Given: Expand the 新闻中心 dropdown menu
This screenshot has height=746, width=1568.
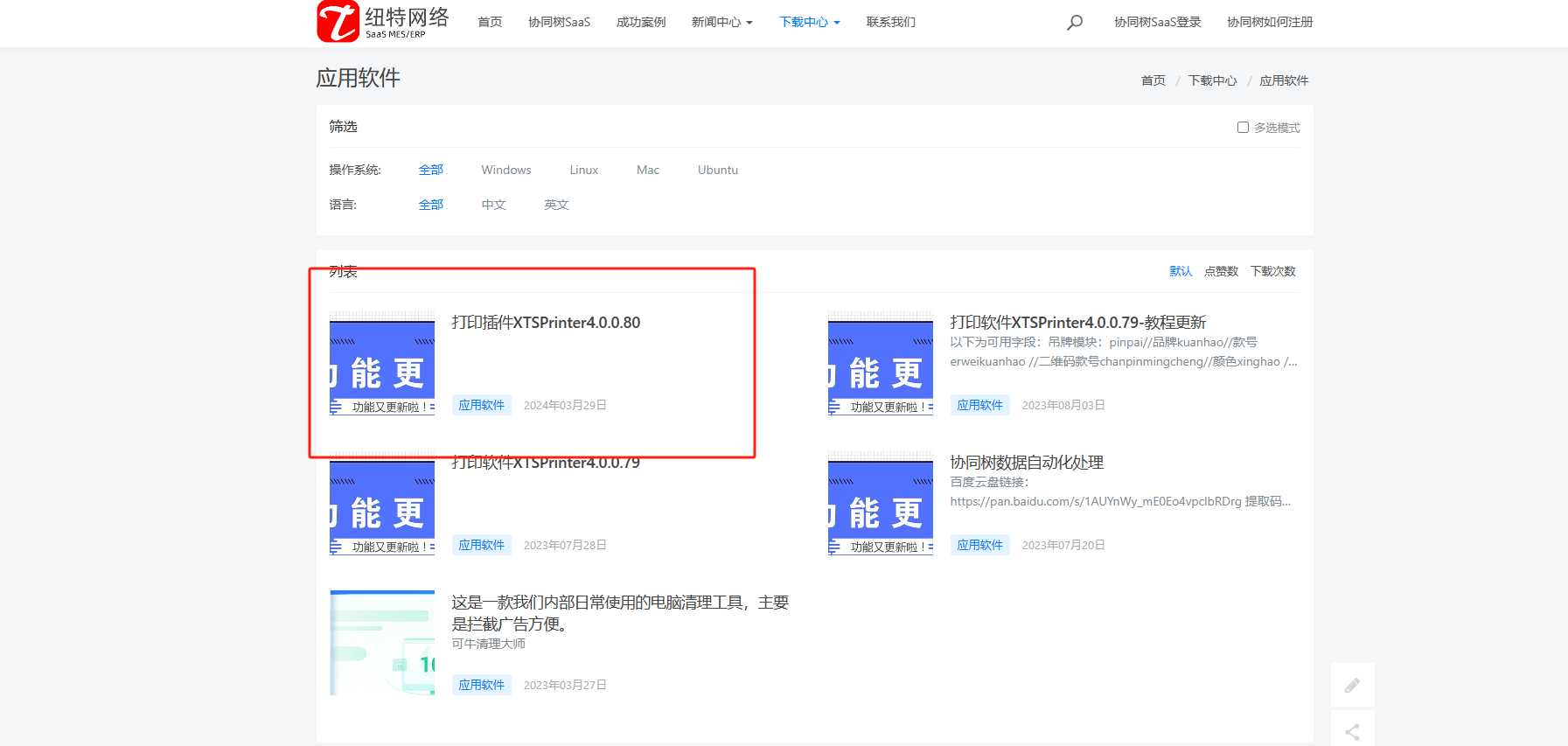Looking at the screenshot, I should pyautogui.click(x=722, y=22).
